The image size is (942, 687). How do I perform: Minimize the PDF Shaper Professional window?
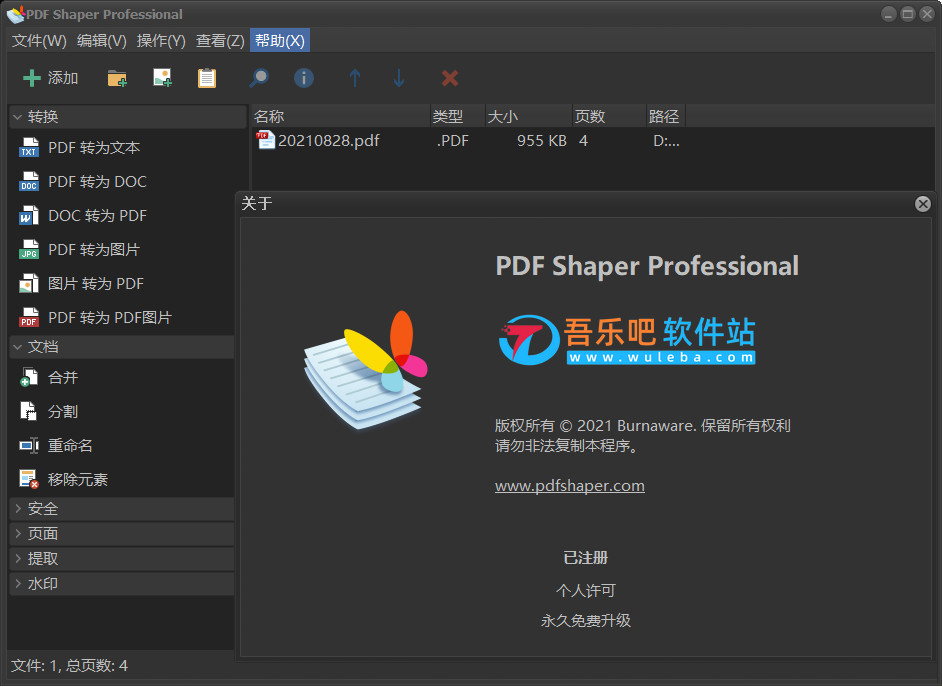(x=889, y=14)
